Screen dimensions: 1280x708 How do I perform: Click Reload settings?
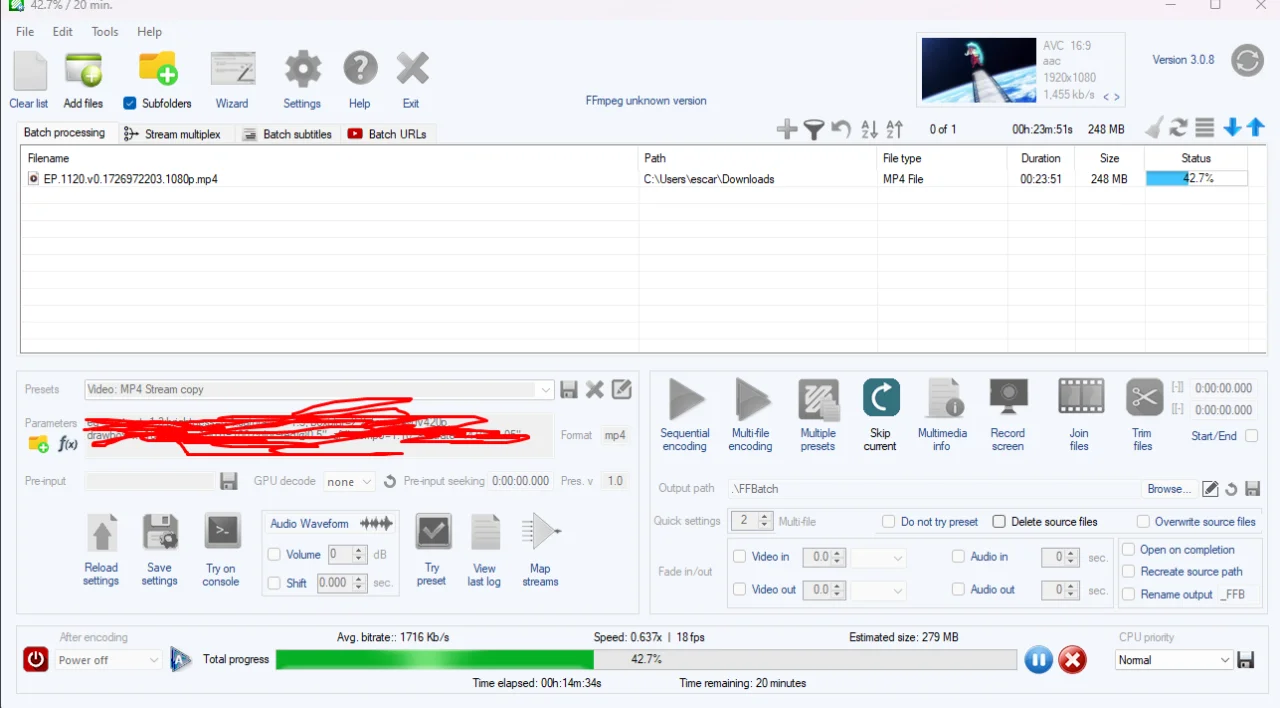click(x=101, y=533)
